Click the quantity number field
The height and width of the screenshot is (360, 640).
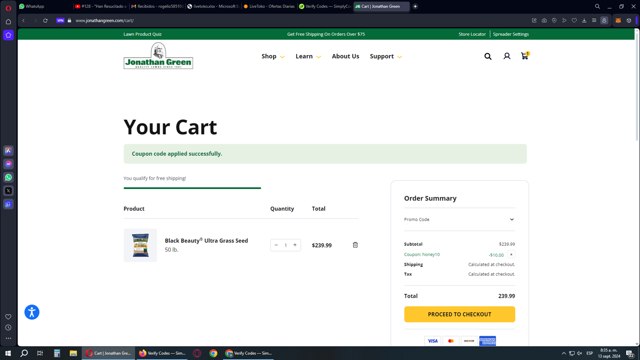click(x=286, y=245)
